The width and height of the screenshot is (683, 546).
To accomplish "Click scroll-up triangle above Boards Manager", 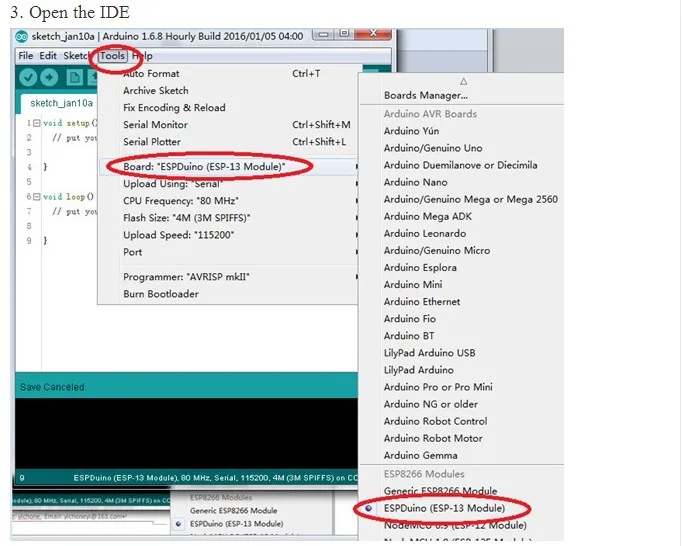I will pyautogui.click(x=463, y=81).
